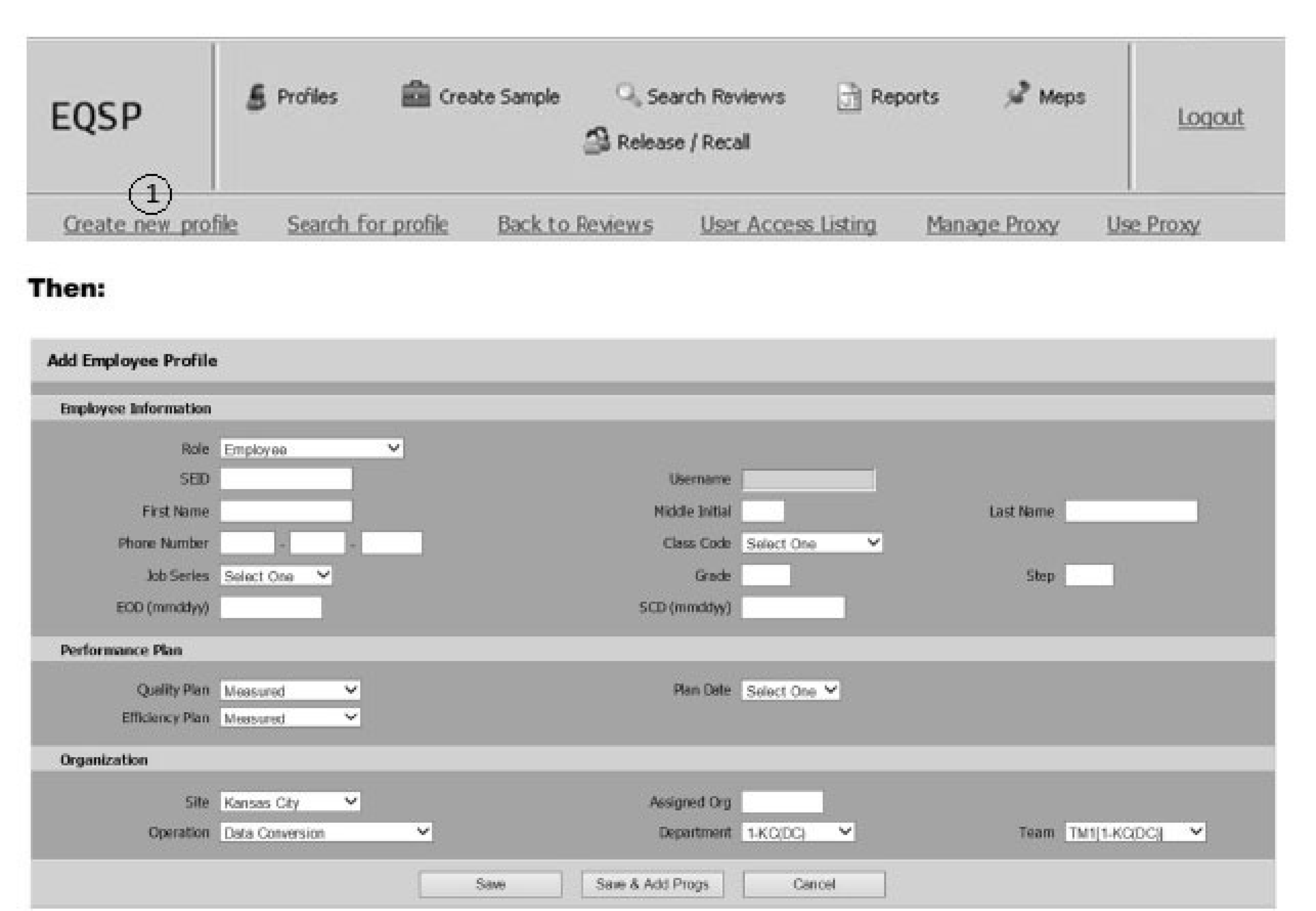The image size is (1316, 911).
Task: Open the User Access Listing link
Action: pos(788,224)
